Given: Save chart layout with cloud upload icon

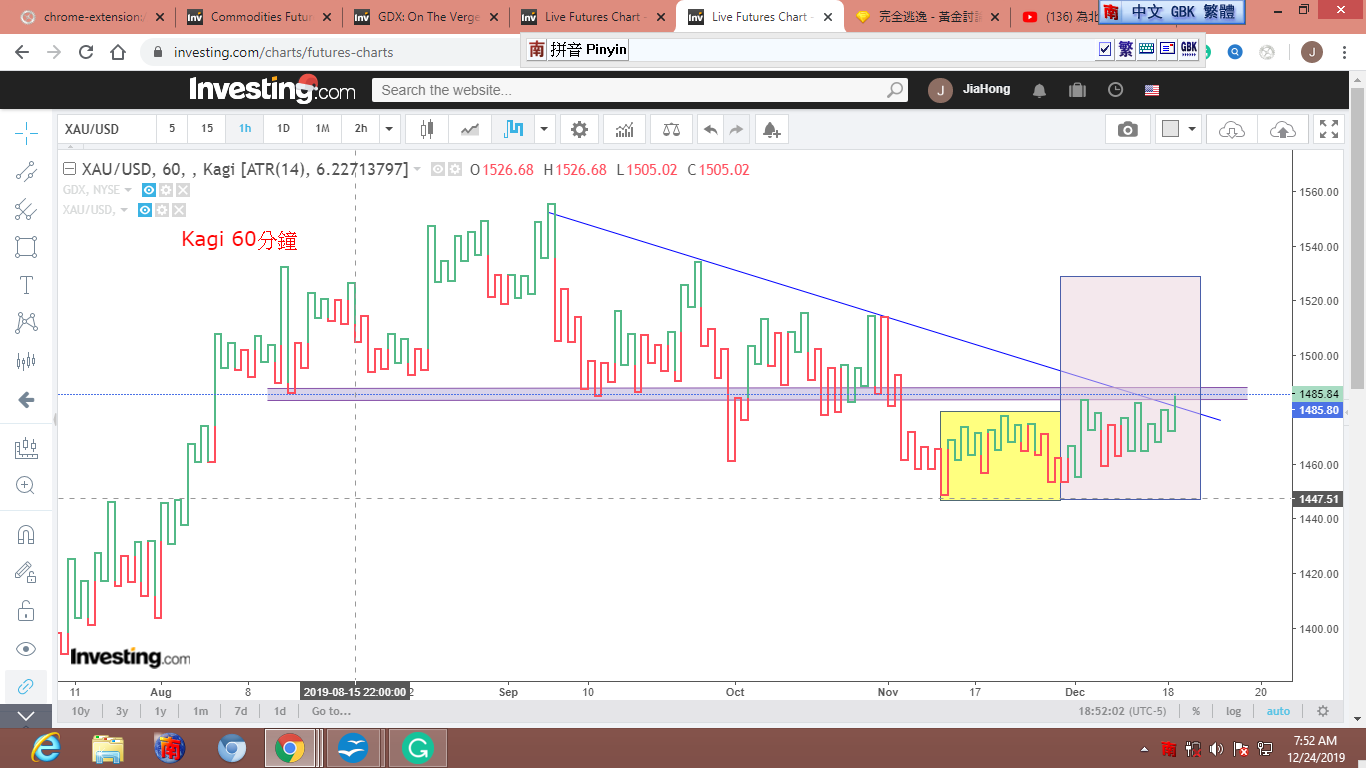Looking at the screenshot, I should [x=1282, y=129].
